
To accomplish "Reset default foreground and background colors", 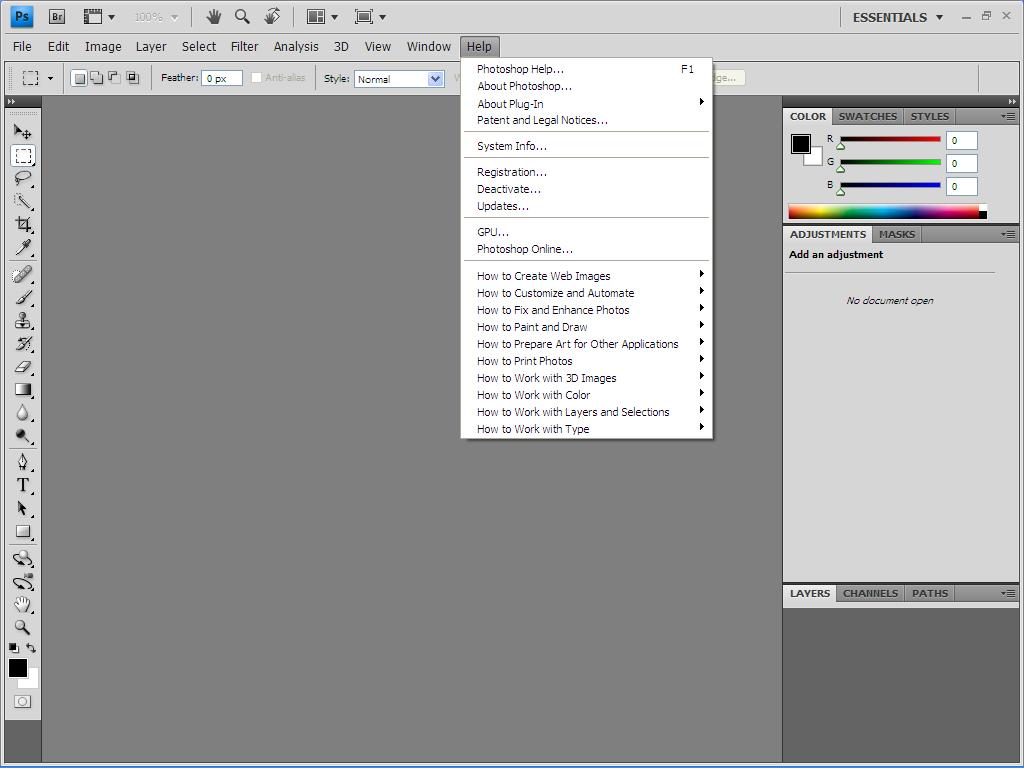I will (x=14, y=648).
